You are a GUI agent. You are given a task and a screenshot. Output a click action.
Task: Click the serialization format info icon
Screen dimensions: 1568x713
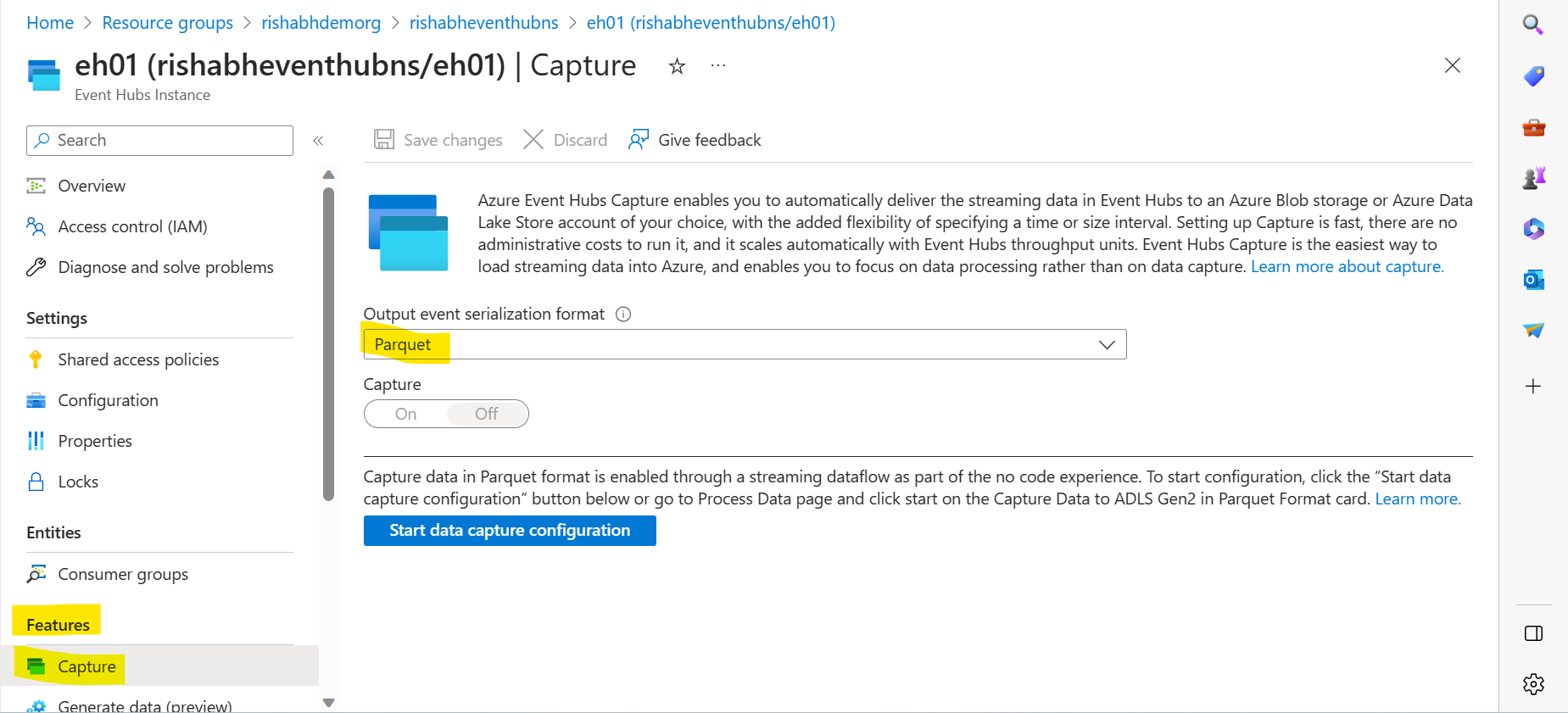[x=623, y=315]
